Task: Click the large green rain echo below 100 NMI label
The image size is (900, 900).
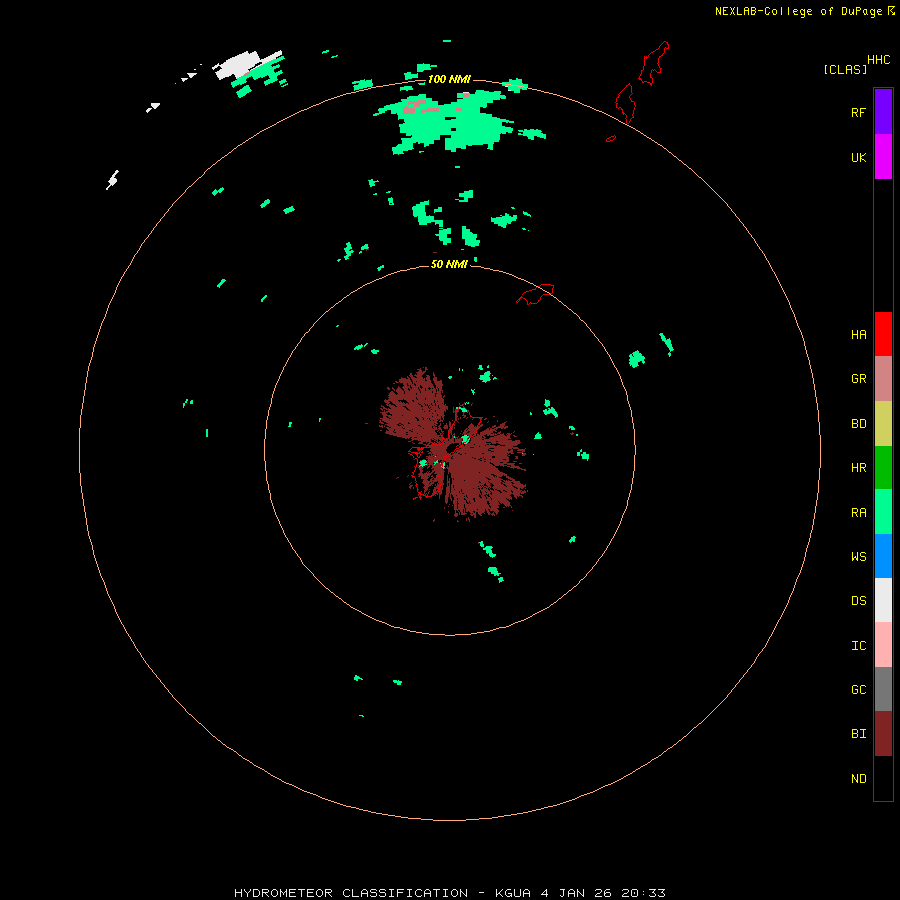Action: click(451, 123)
